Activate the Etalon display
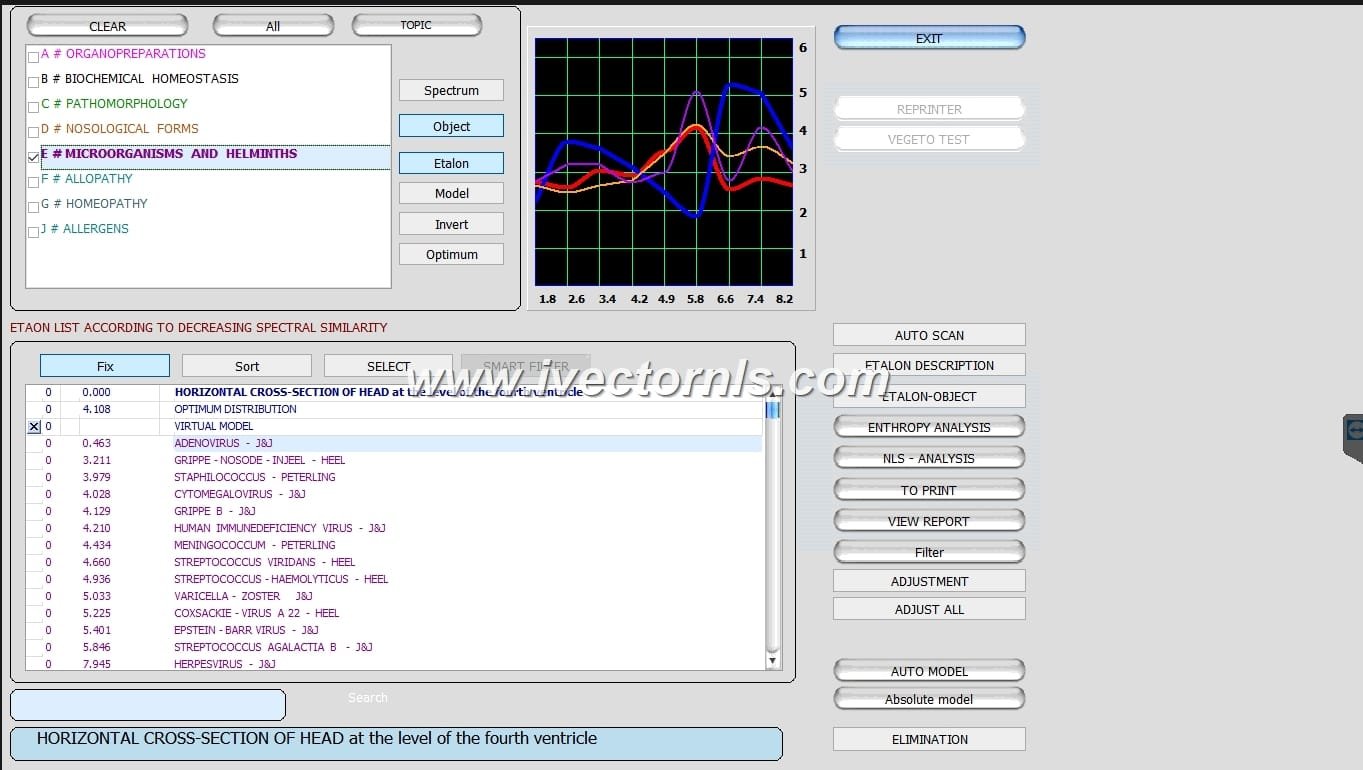Image resolution: width=1363 pixels, height=770 pixels. point(451,162)
